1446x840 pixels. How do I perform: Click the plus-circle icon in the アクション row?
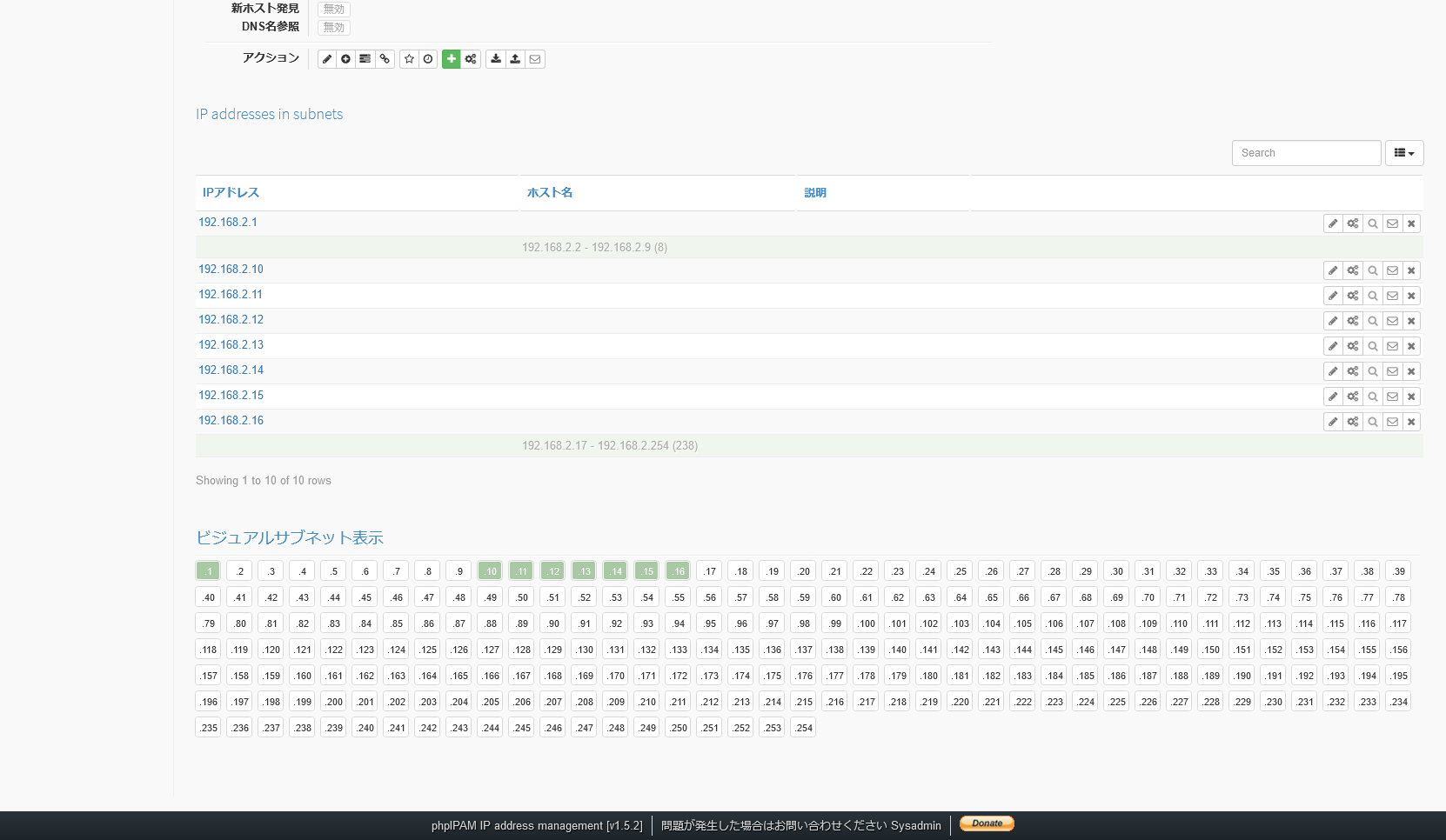[x=346, y=59]
